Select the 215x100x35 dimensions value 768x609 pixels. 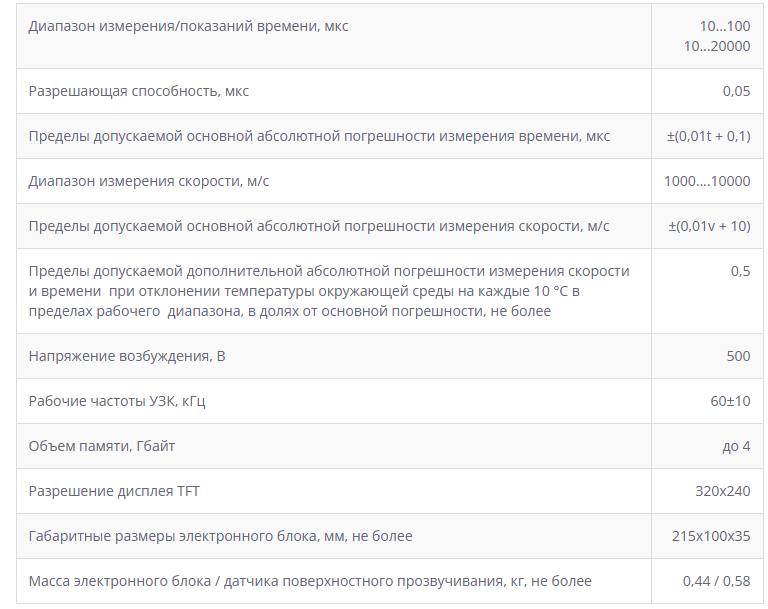pos(711,536)
